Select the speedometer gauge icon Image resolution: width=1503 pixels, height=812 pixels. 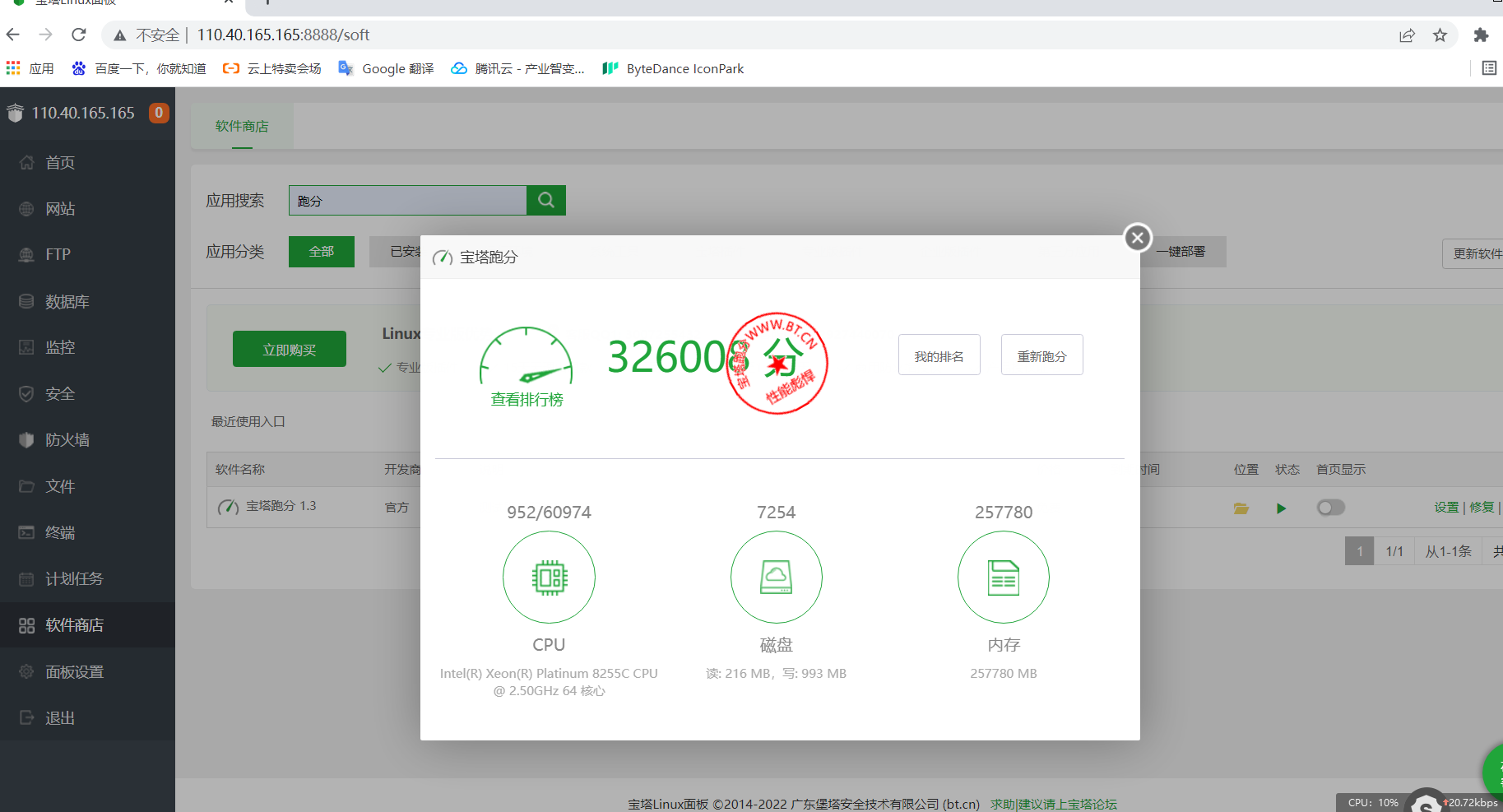point(527,356)
